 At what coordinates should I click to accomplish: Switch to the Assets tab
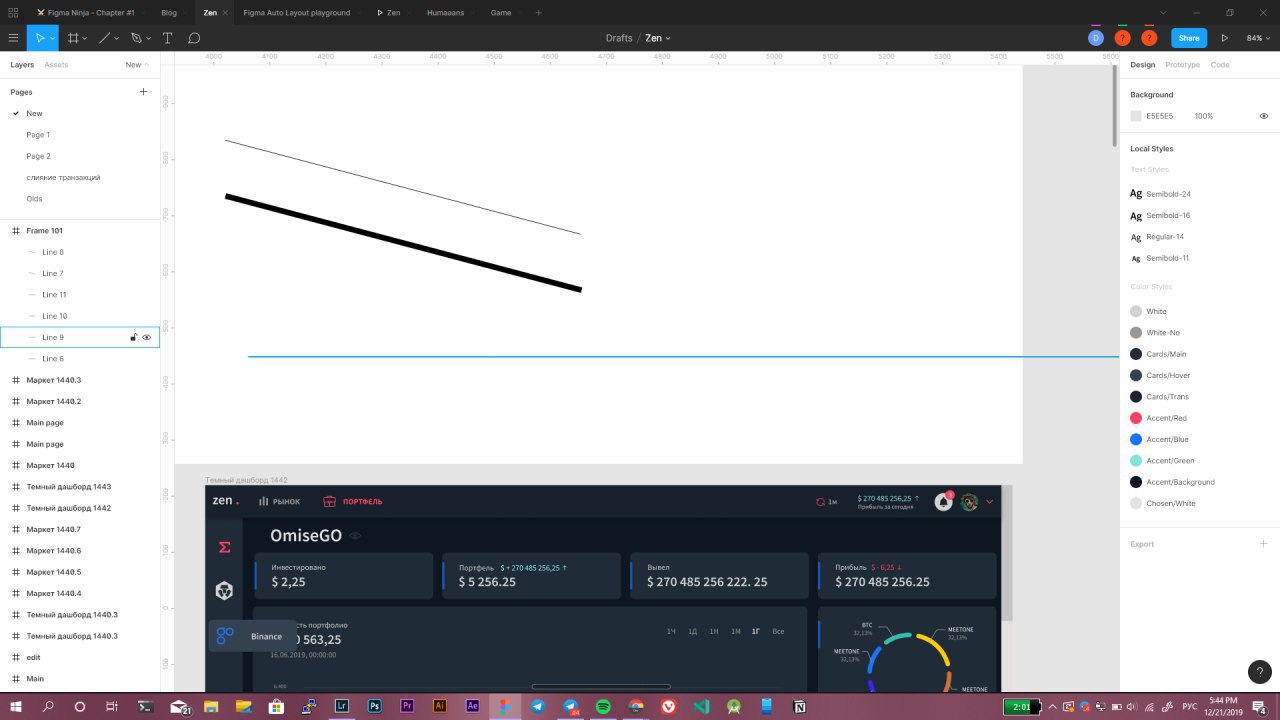(56, 64)
